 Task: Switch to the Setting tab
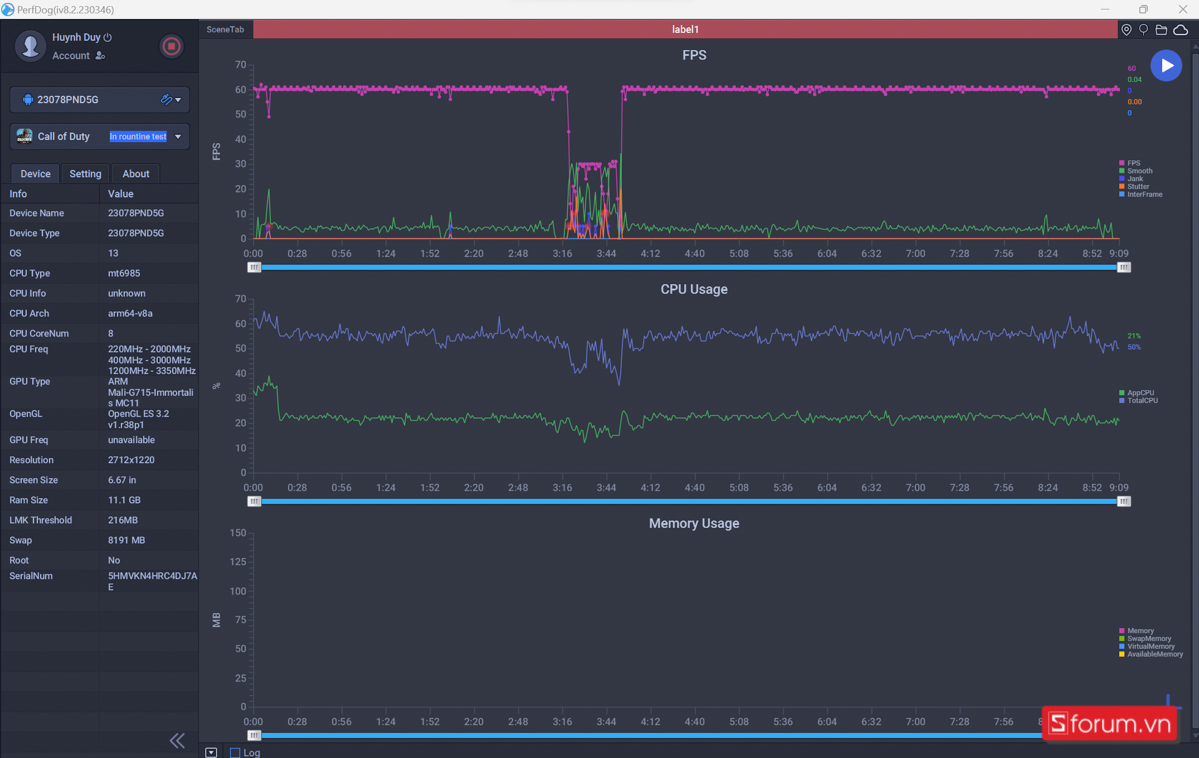[85, 174]
